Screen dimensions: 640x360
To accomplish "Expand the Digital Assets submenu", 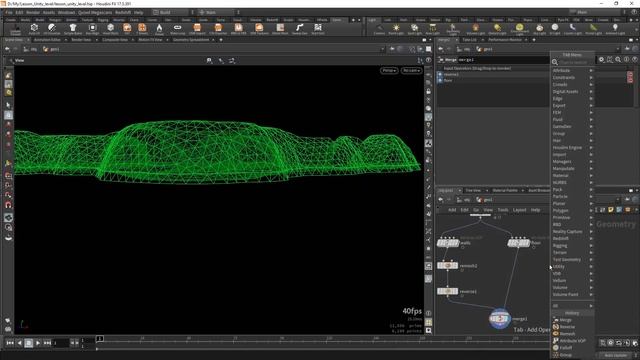I will point(572,91).
